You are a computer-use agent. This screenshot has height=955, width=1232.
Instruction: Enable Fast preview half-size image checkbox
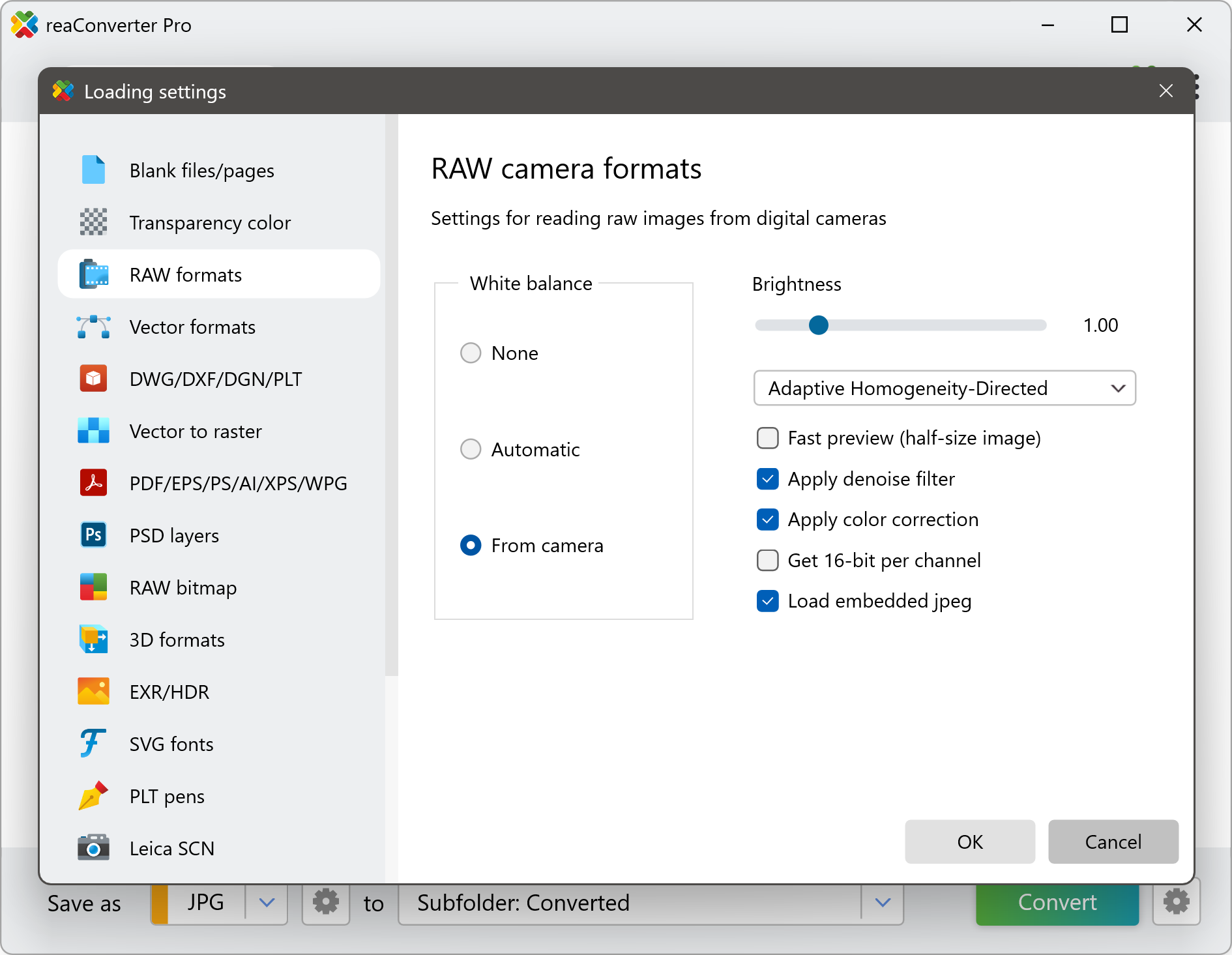(768, 438)
